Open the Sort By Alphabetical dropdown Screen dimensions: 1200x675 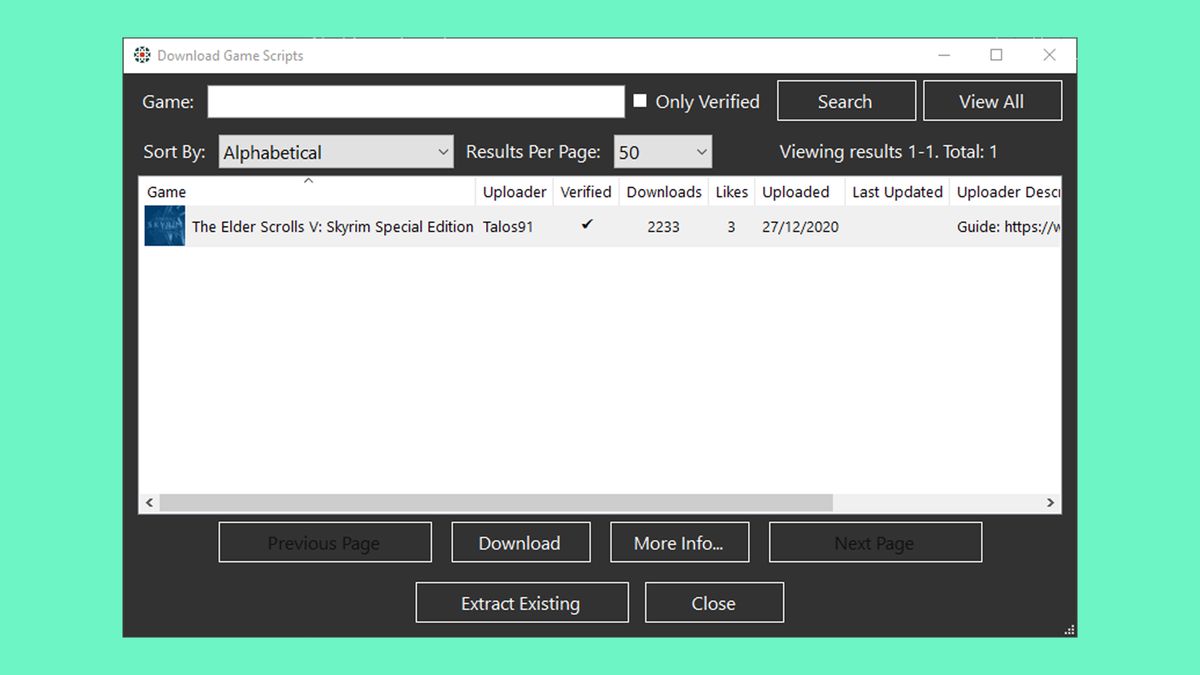pyautogui.click(x=336, y=152)
